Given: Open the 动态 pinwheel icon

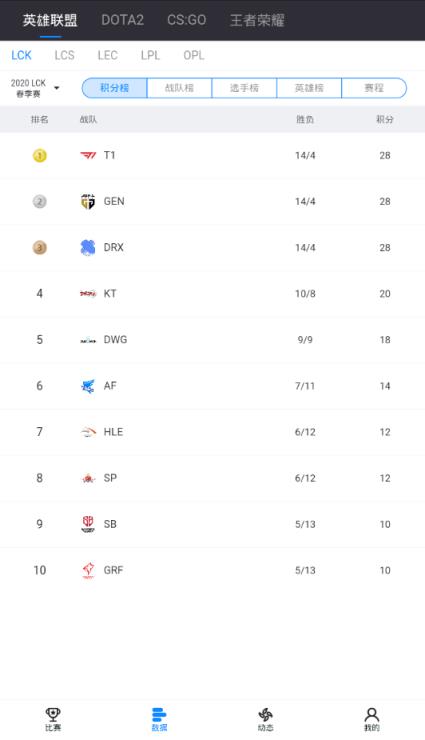Looking at the screenshot, I should coord(266,714).
